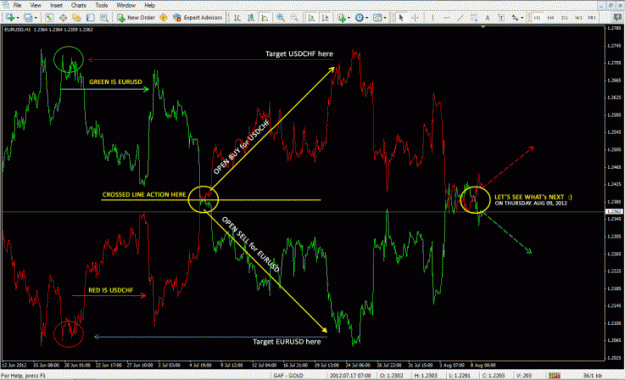The width and height of the screenshot is (625, 380).
Task: Open the Tools menu
Action: tap(101, 5)
